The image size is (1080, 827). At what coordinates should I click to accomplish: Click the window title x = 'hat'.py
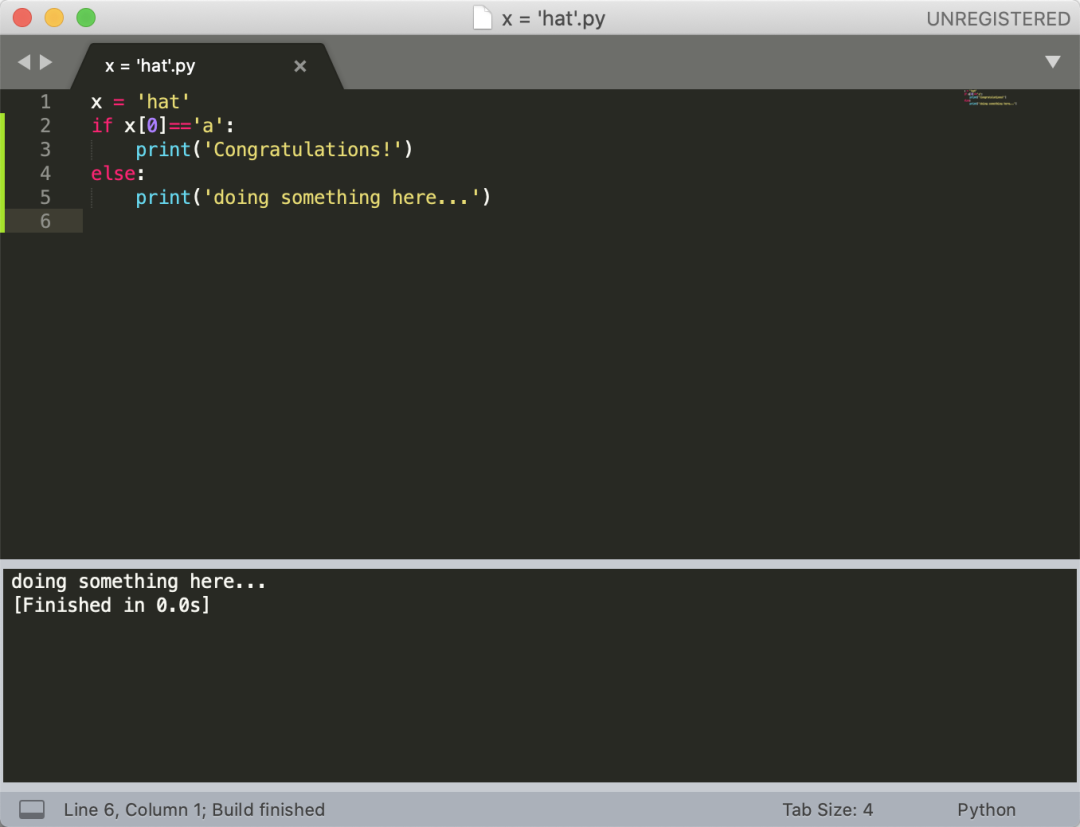click(554, 19)
